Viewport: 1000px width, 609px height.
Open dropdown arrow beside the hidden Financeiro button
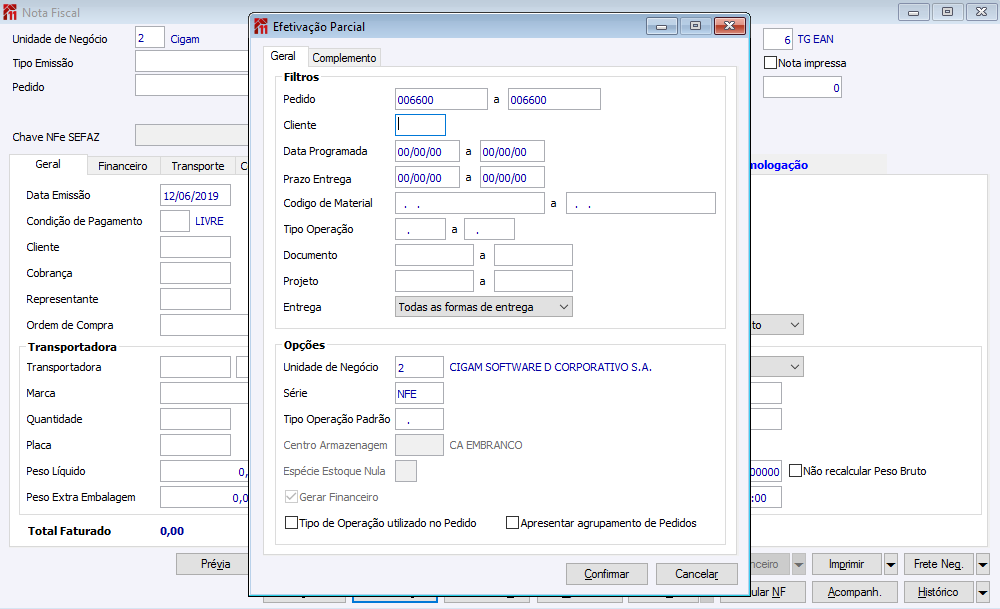point(798,564)
